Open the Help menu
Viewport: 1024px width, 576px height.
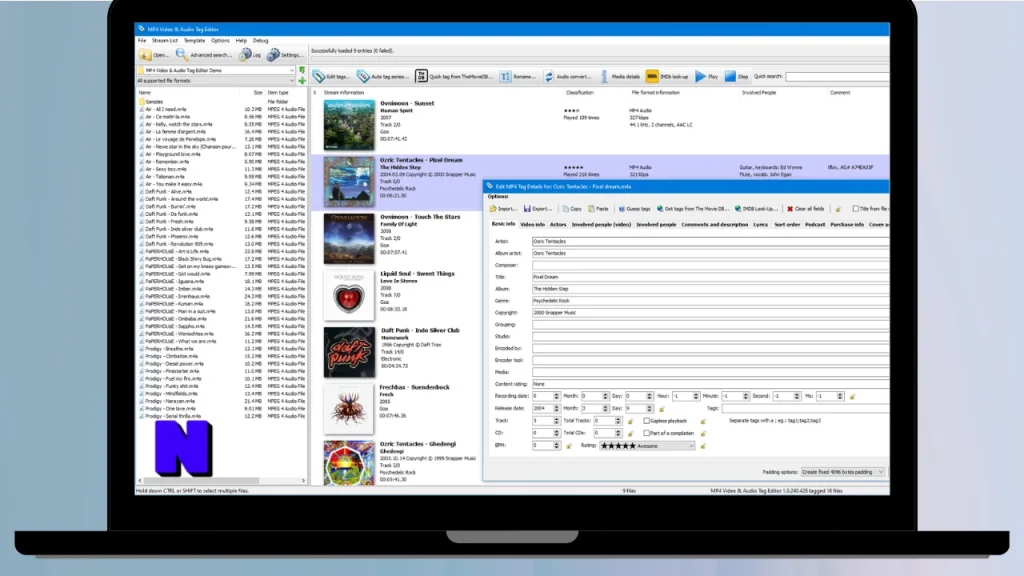(x=242, y=40)
